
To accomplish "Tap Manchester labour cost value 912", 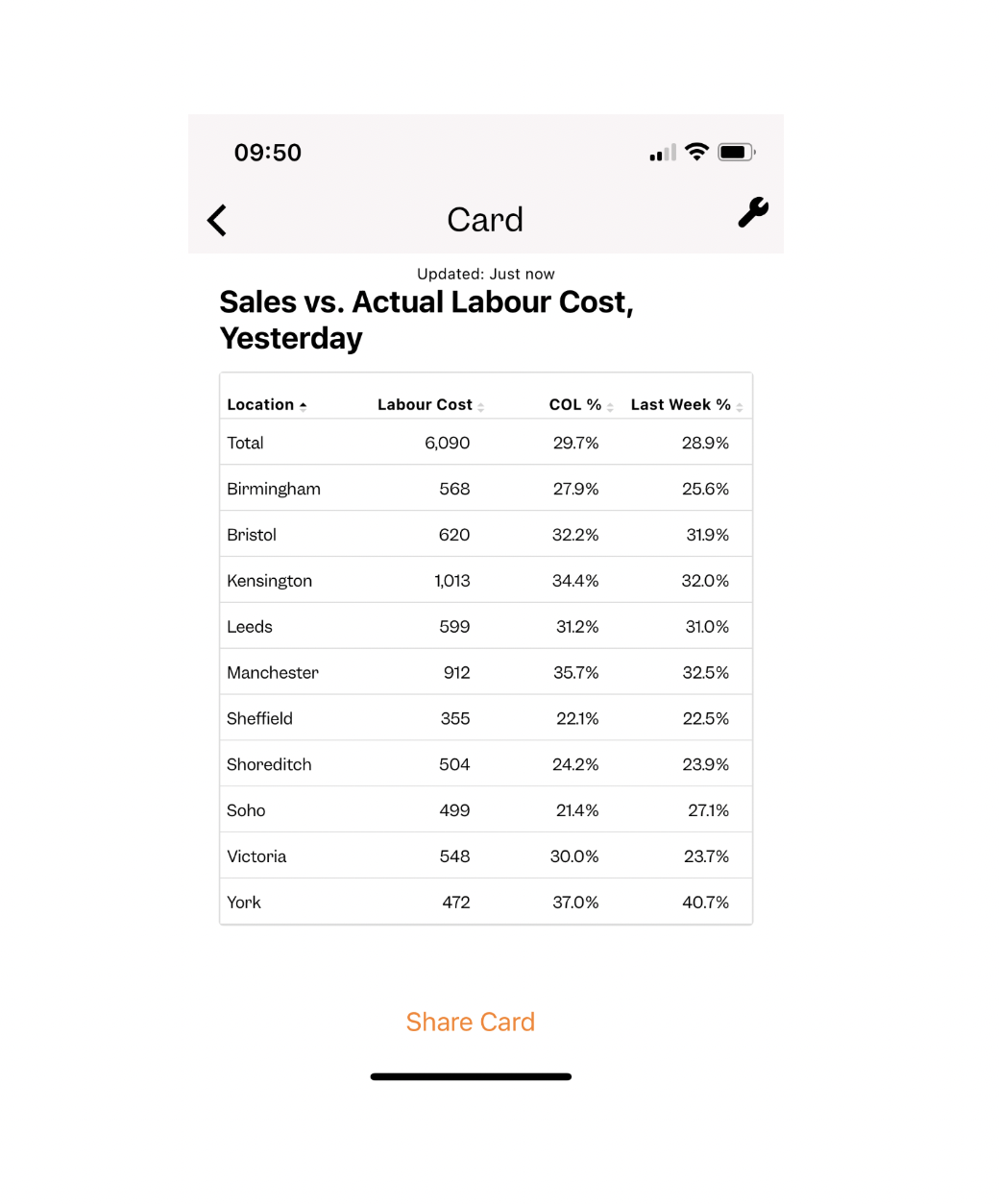I will [x=457, y=673].
